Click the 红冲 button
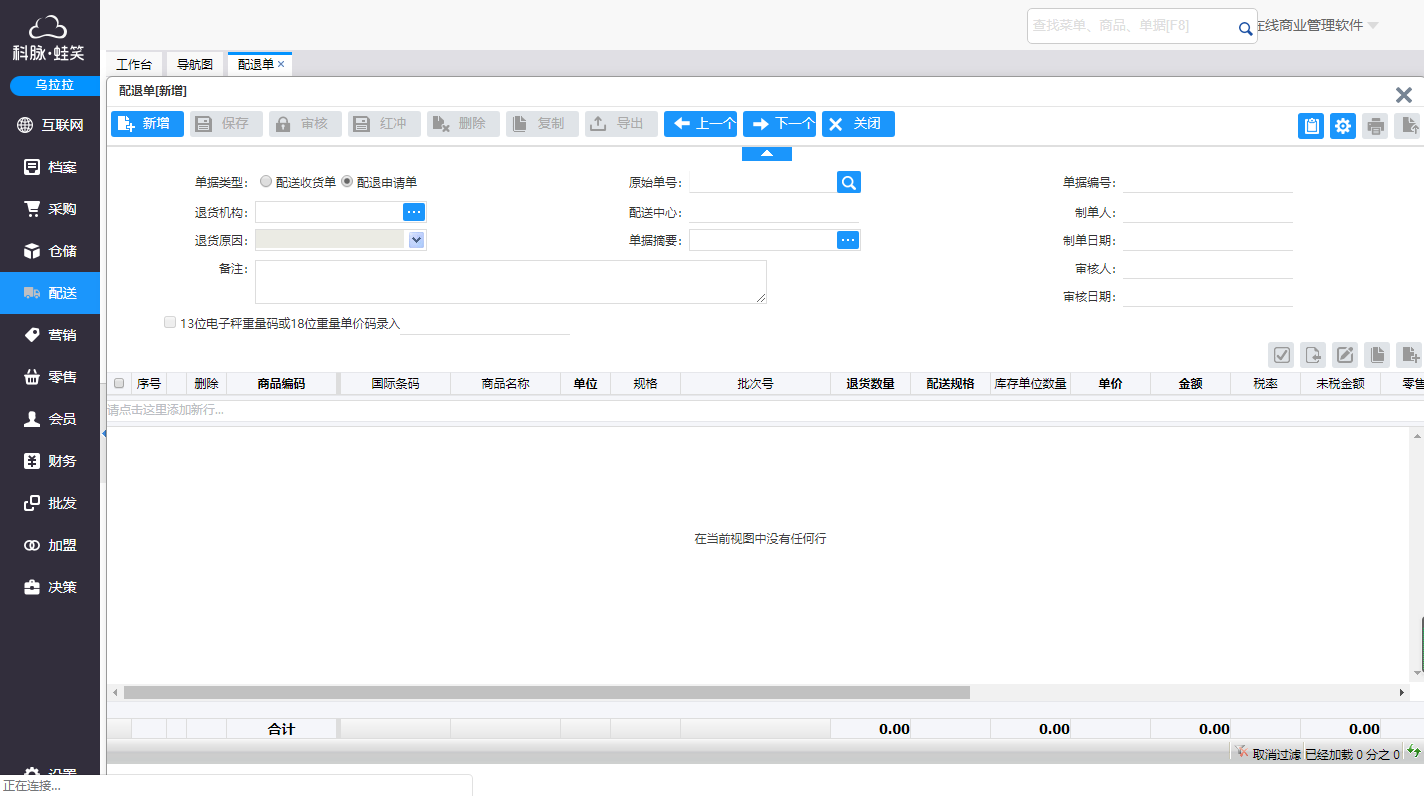This screenshot has height=796, width=1424. pos(384,124)
